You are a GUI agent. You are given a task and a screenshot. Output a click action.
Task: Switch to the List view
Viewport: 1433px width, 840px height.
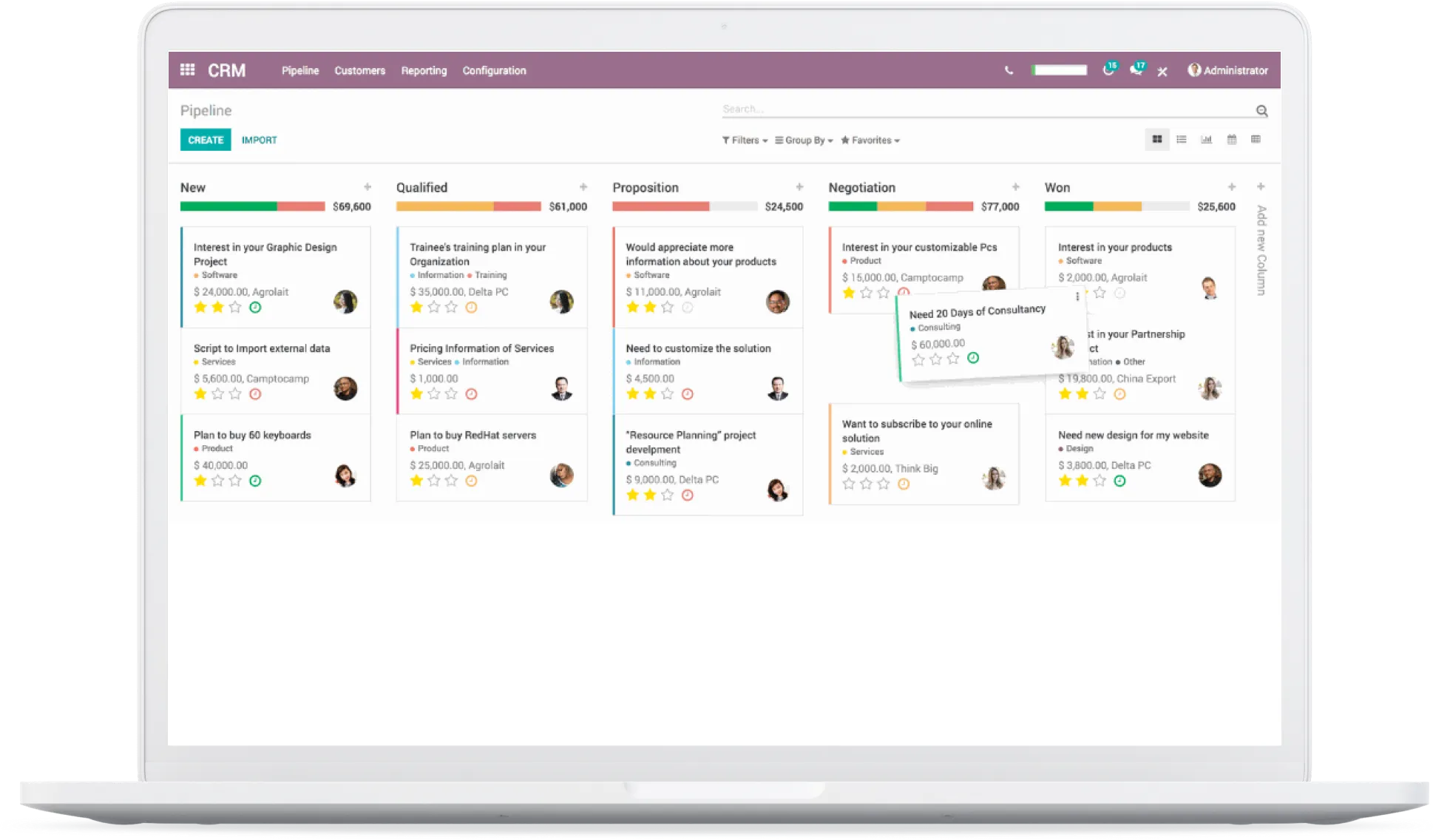[x=1181, y=139]
